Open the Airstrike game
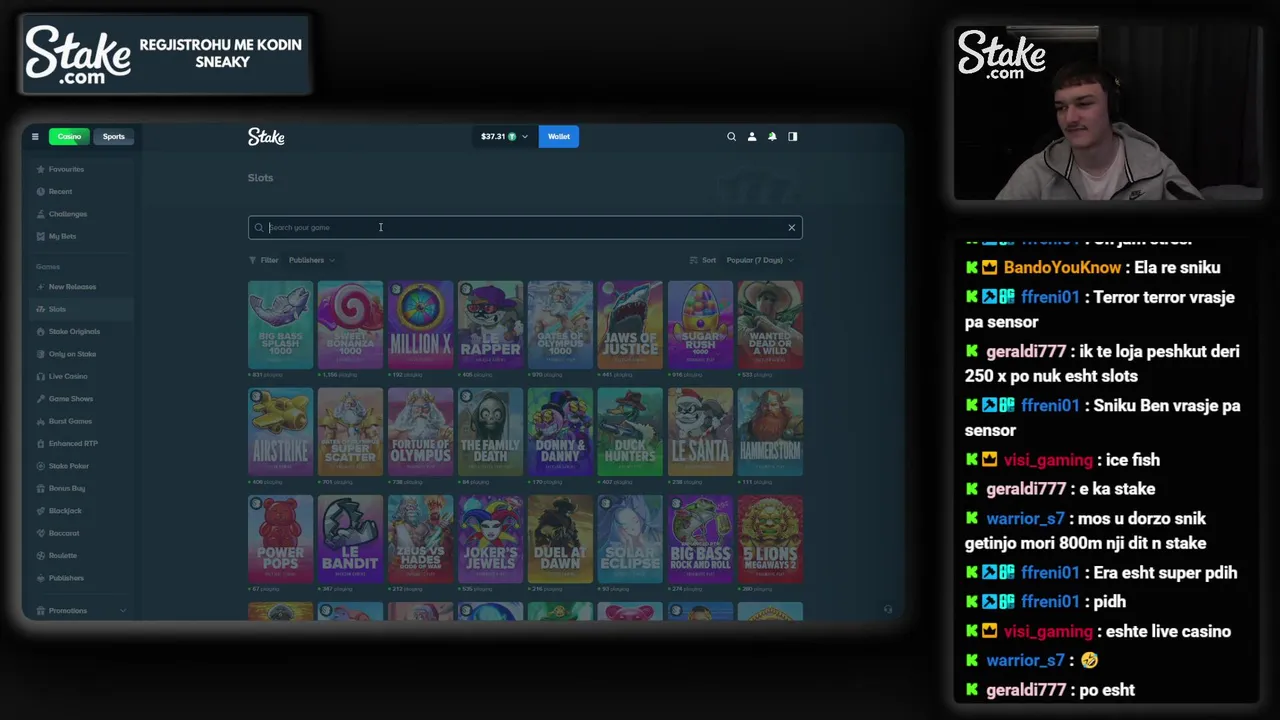 coord(280,432)
